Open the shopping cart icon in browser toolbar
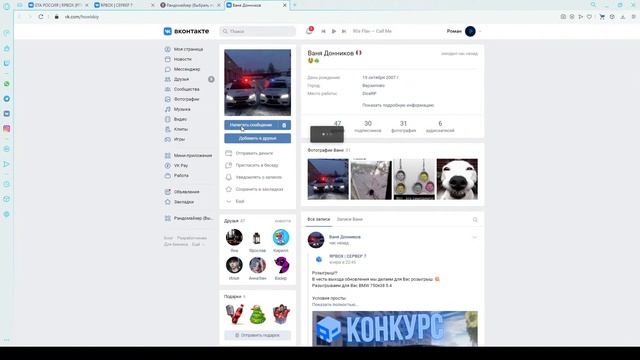Screen dimensions: 640x360 (x=602, y=17)
